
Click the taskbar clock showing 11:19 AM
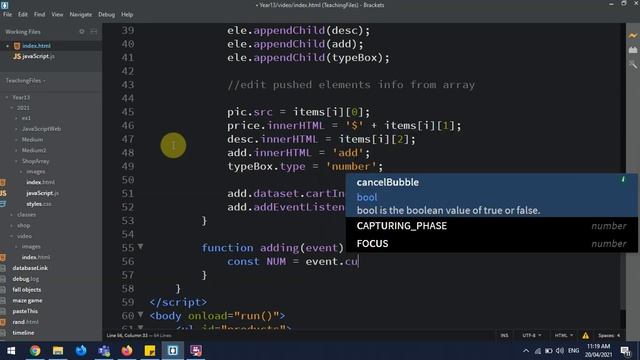[x=599, y=351]
